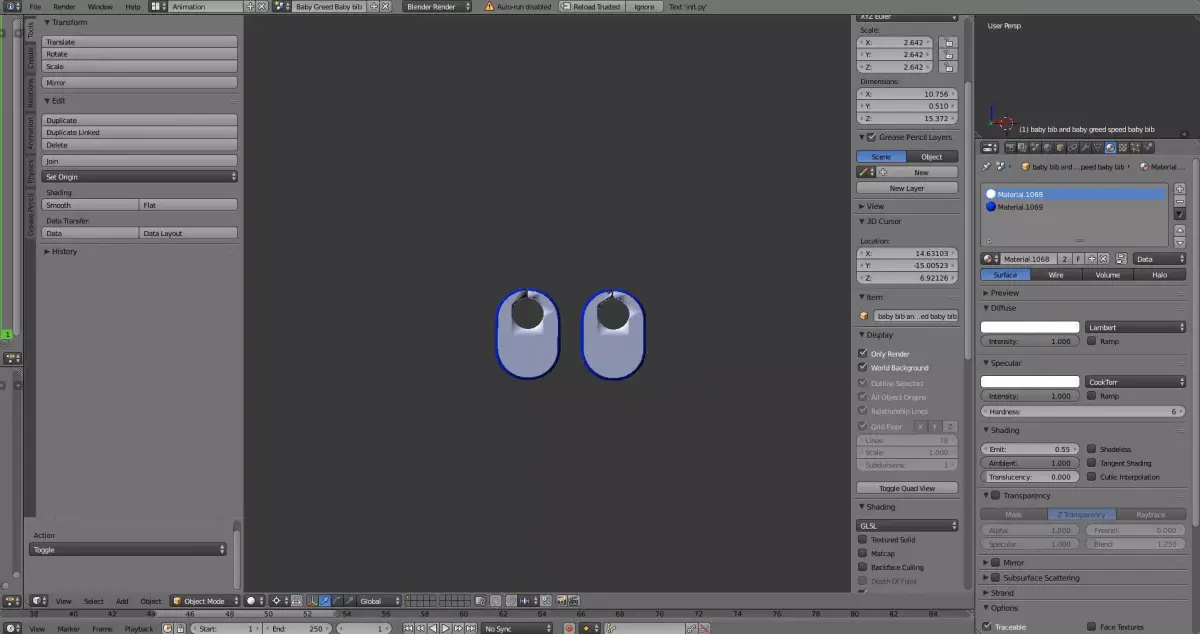Open the Lambert diffuse shader dropdown
This screenshot has height=634, width=1200.
tap(1136, 327)
